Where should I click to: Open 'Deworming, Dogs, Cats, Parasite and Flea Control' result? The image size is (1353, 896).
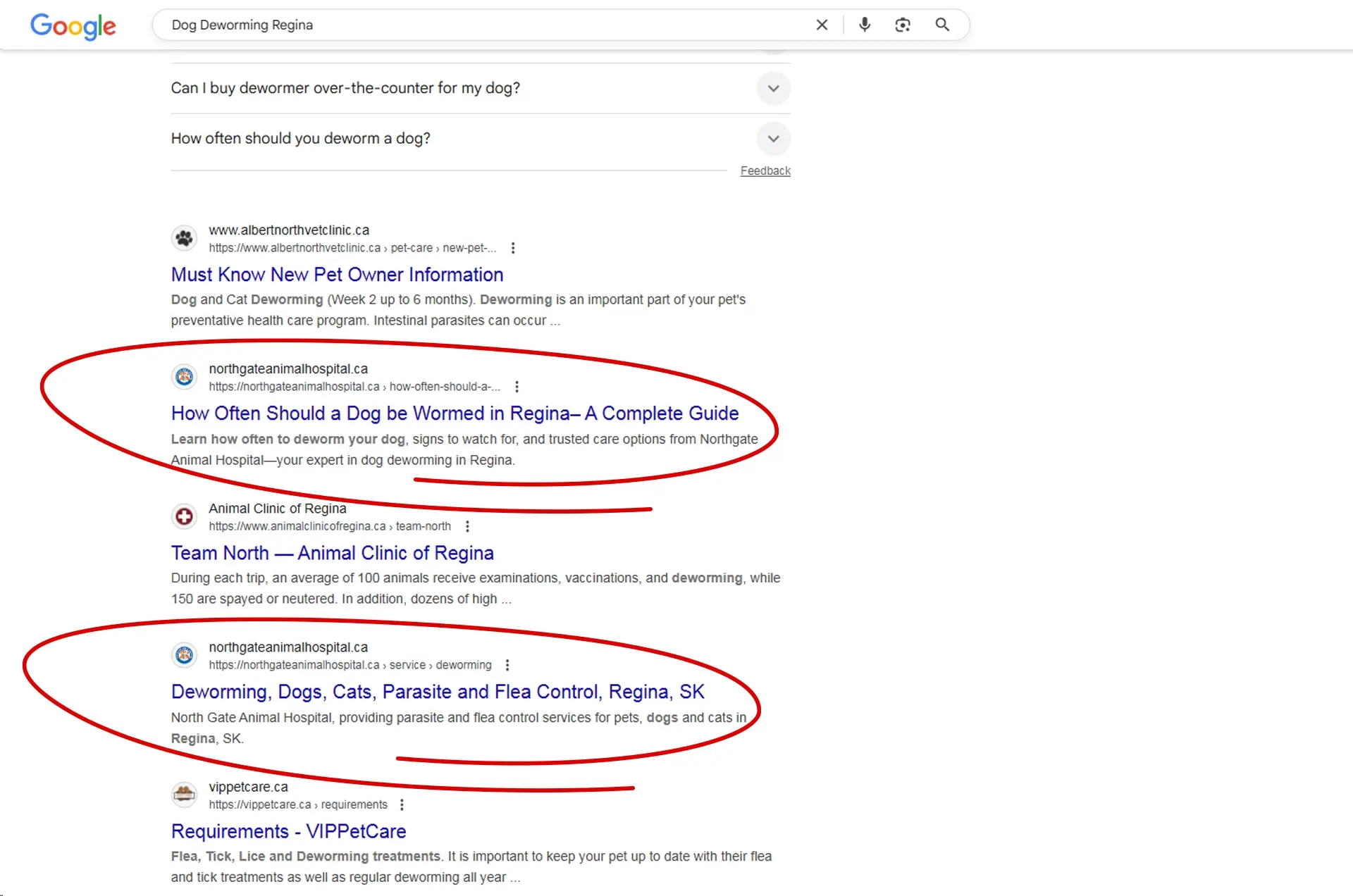(438, 692)
